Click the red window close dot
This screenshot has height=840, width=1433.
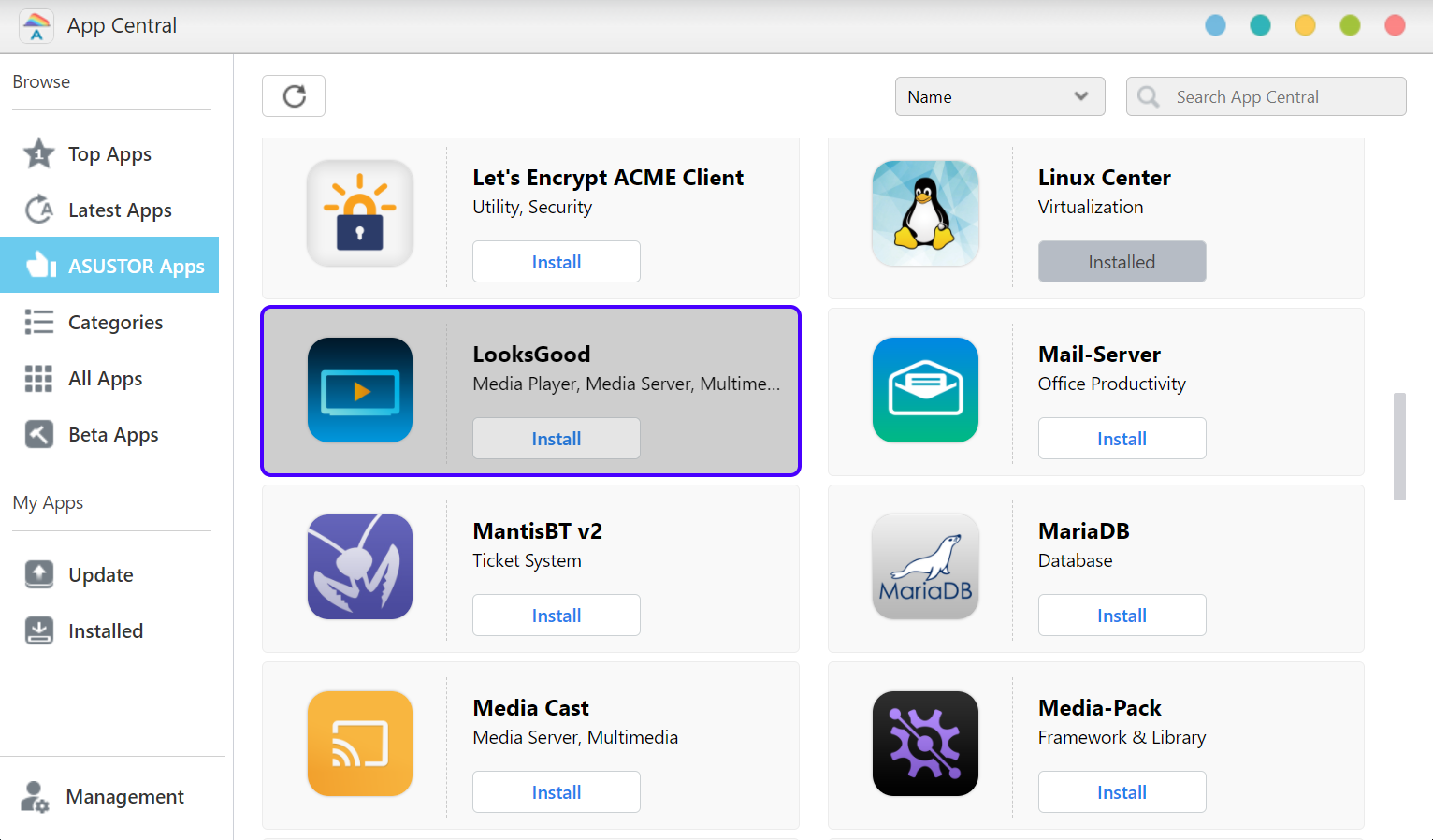click(x=1395, y=25)
